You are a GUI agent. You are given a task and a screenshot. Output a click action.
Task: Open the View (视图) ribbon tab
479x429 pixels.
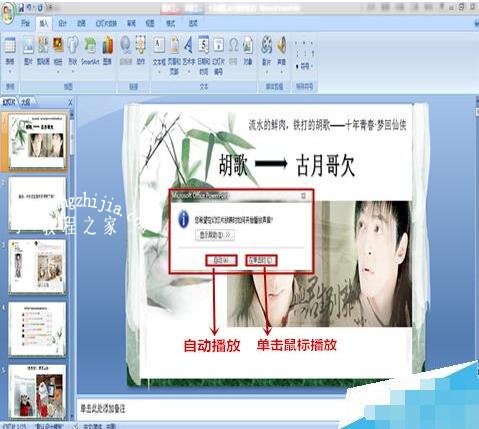click(x=150, y=23)
